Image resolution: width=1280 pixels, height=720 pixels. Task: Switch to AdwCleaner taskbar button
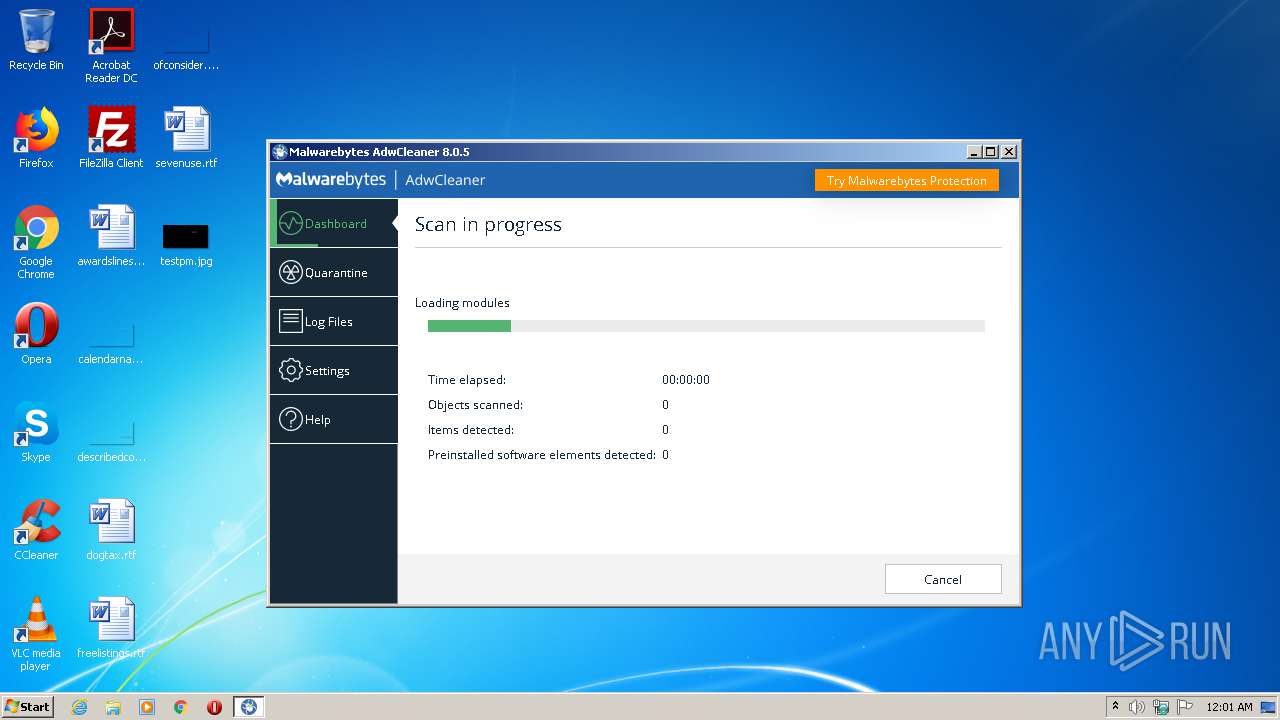click(x=249, y=707)
